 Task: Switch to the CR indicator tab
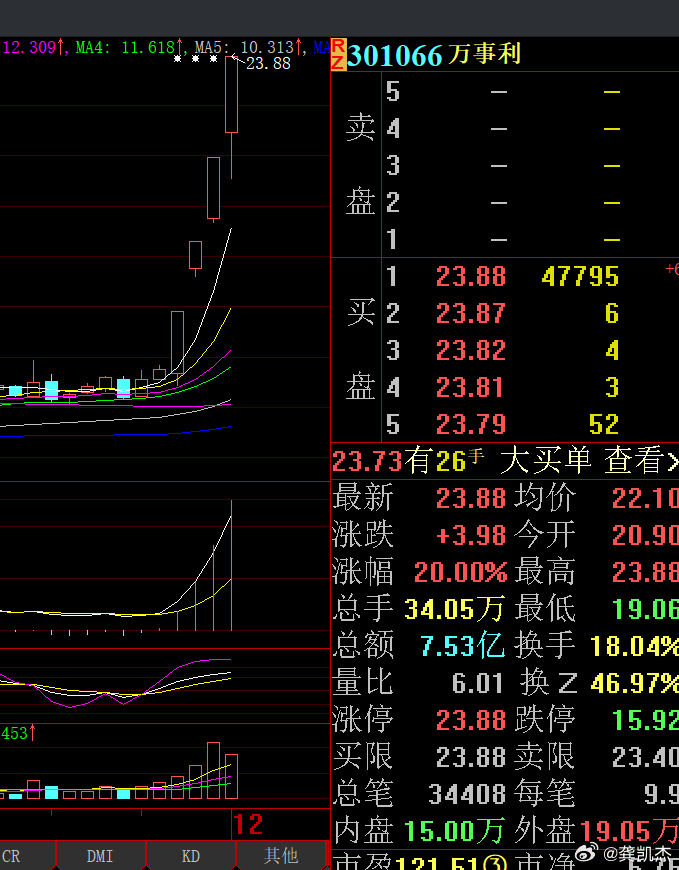point(11,855)
